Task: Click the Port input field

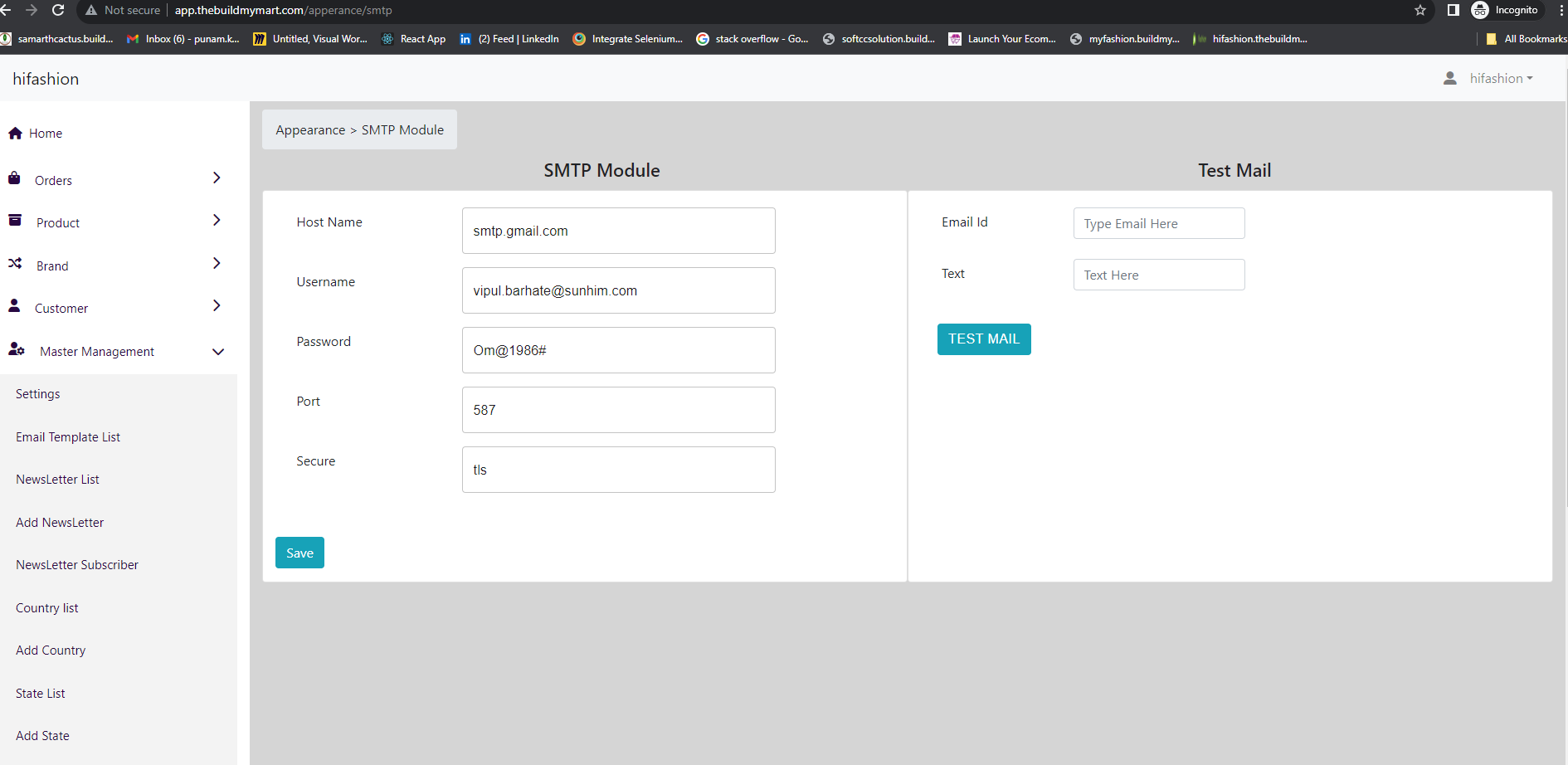Action: pyautogui.click(x=619, y=410)
